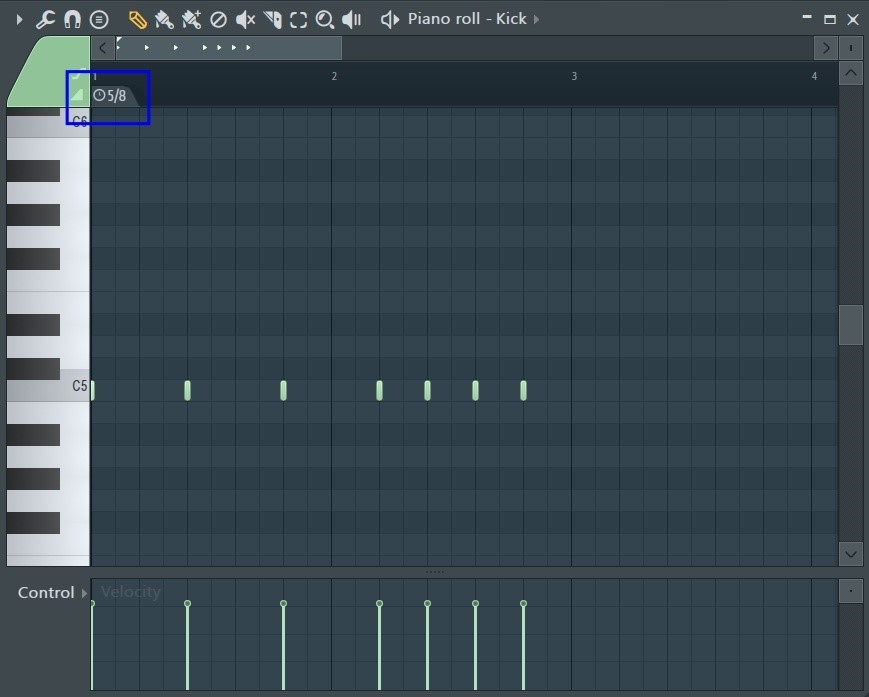Select the Delete tool
The image size is (869, 697).
point(218,18)
